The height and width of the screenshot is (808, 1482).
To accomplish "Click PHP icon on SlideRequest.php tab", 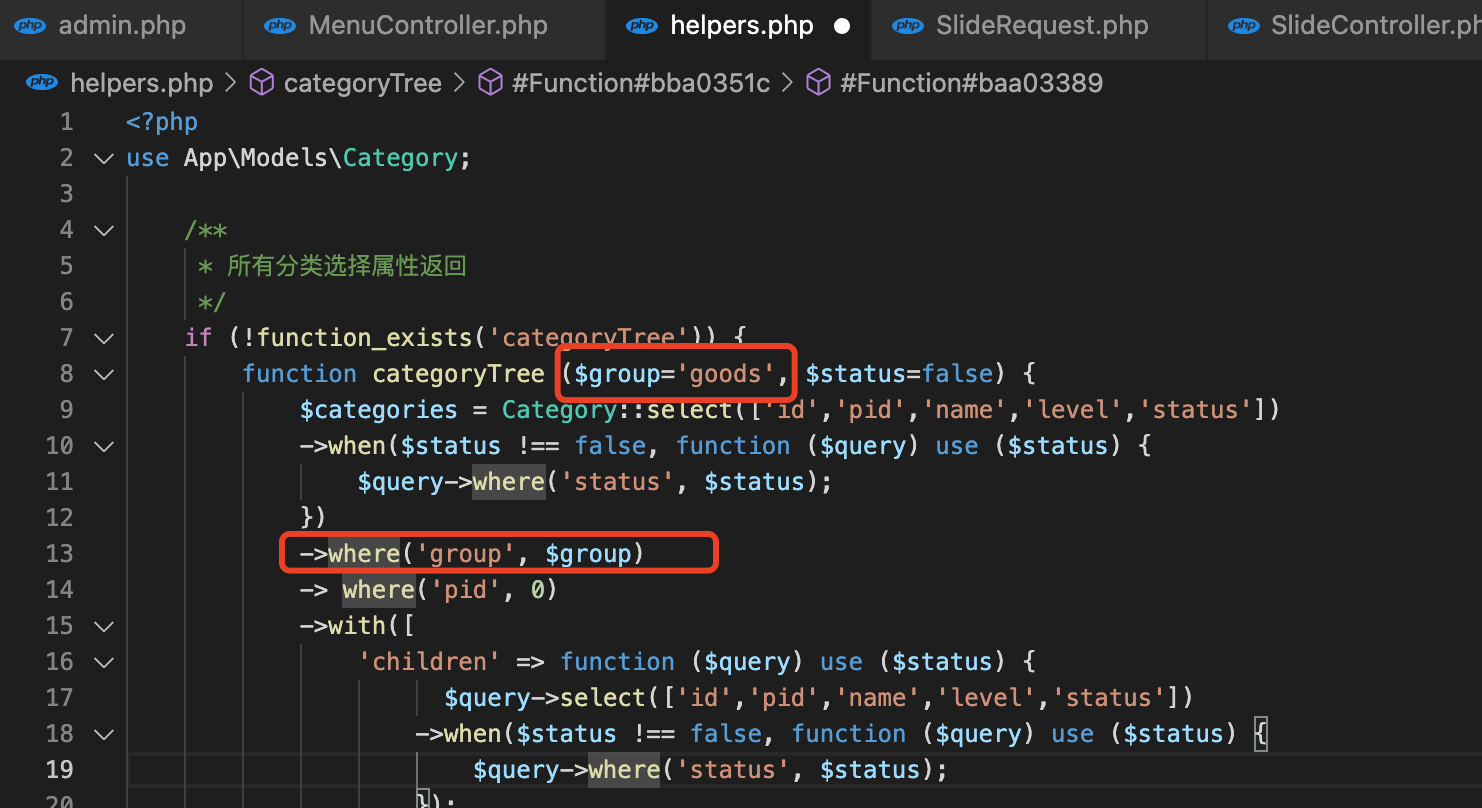I will coord(908,26).
